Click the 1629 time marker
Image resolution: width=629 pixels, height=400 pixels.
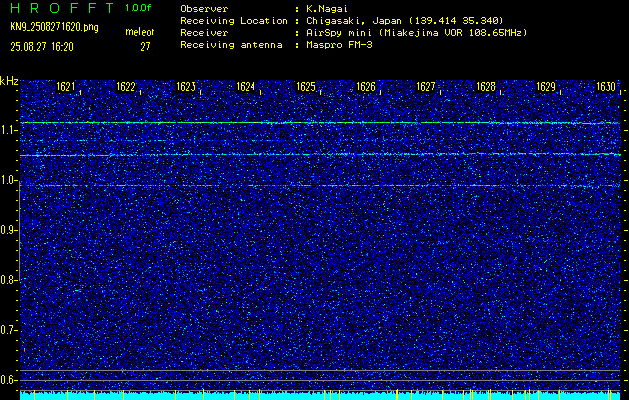546,86
